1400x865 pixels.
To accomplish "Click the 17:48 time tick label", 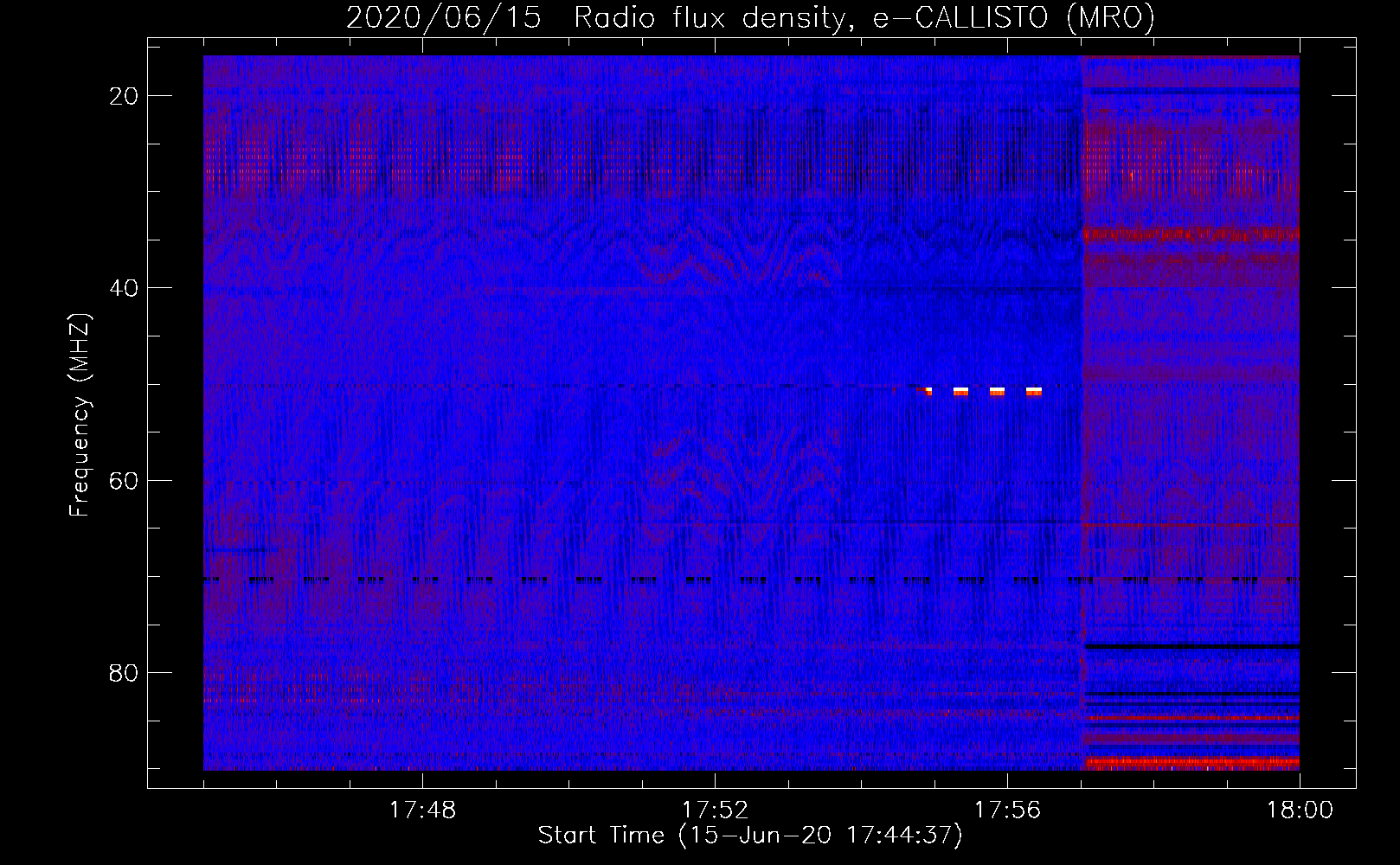I will (422, 811).
